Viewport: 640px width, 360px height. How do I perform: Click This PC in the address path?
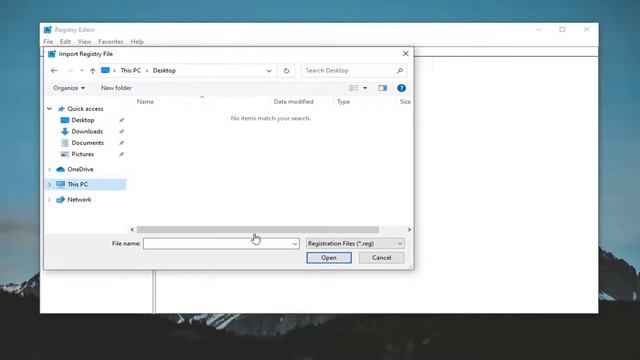(x=131, y=71)
